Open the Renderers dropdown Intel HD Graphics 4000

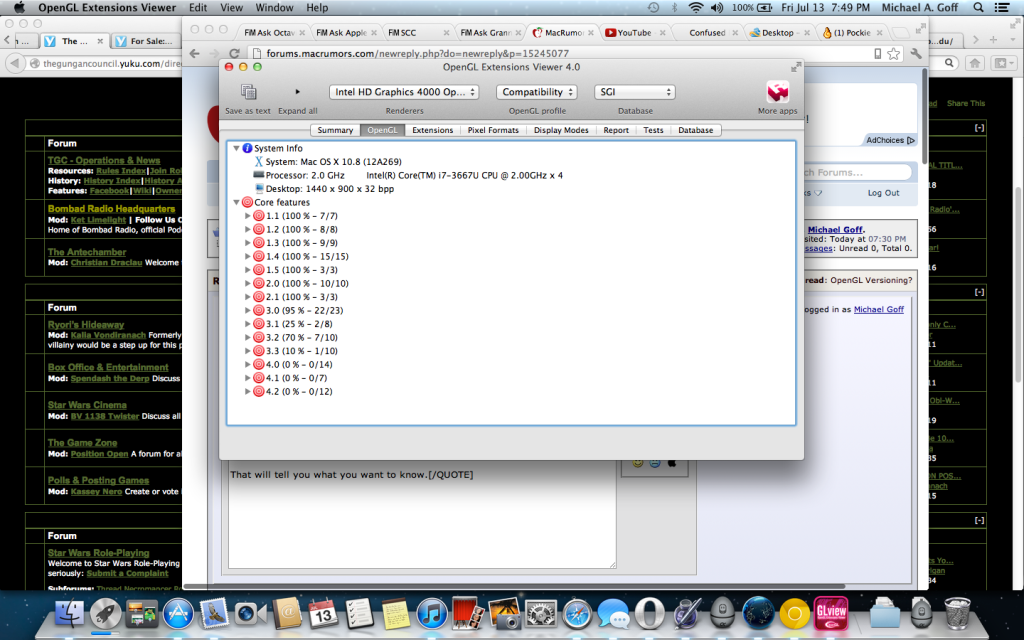tap(404, 92)
